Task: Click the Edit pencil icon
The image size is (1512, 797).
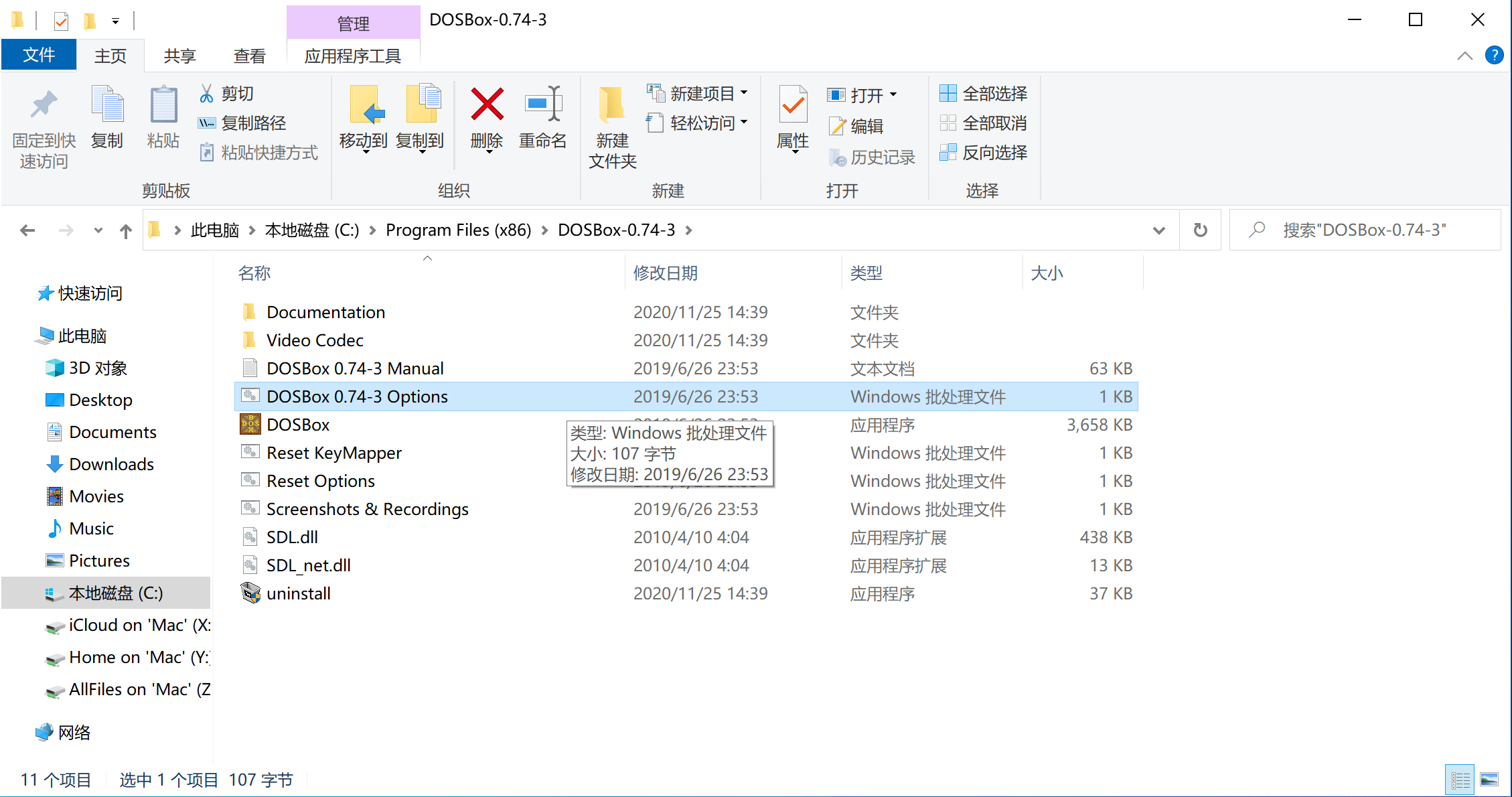Action: [x=837, y=125]
